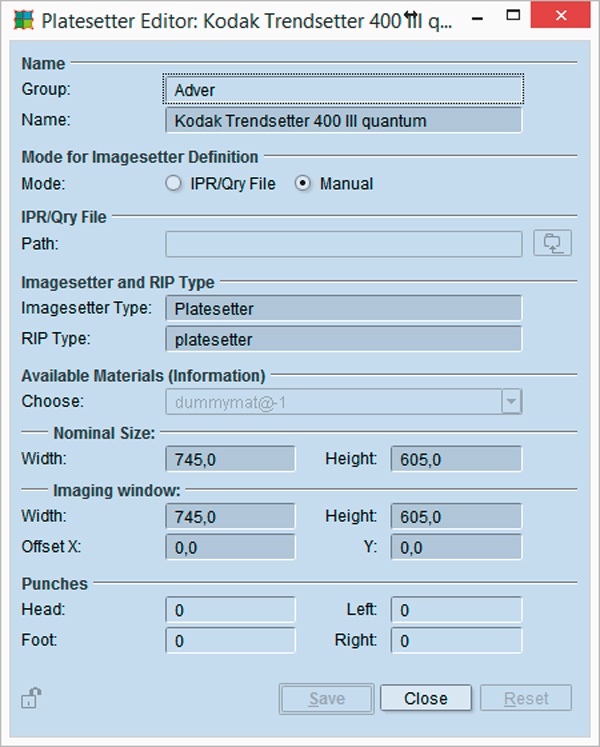
Task: Click the Offset X field
Action: click(230, 547)
